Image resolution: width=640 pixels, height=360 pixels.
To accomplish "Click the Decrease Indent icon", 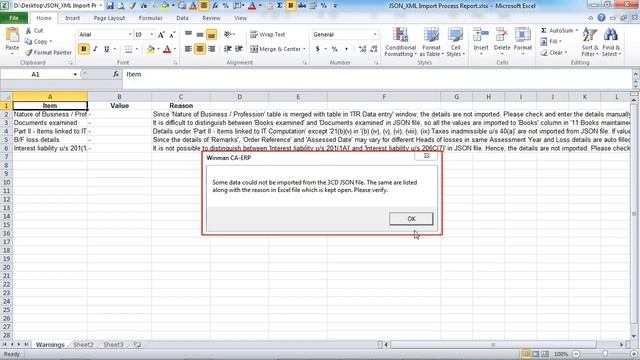I will [x=228, y=49].
